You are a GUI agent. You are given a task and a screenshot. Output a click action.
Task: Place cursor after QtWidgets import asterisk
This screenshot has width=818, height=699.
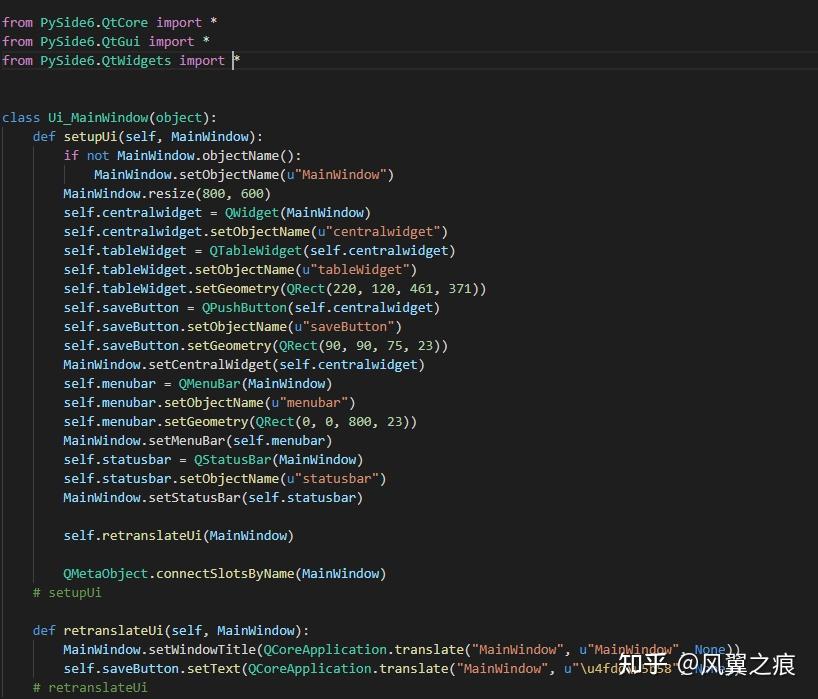pos(237,60)
